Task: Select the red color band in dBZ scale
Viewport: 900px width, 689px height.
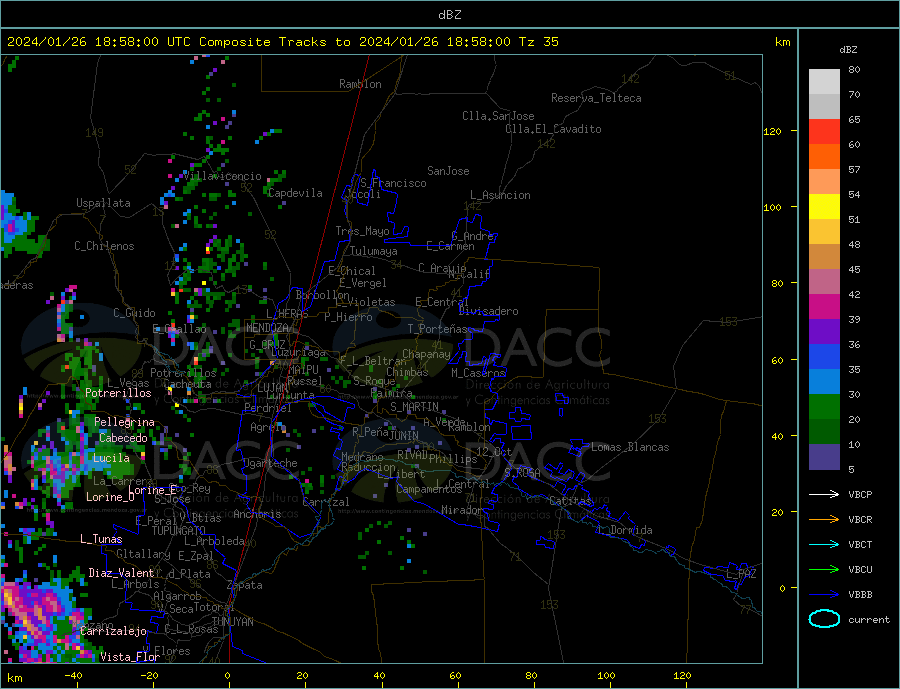Action: click(824, 131)
